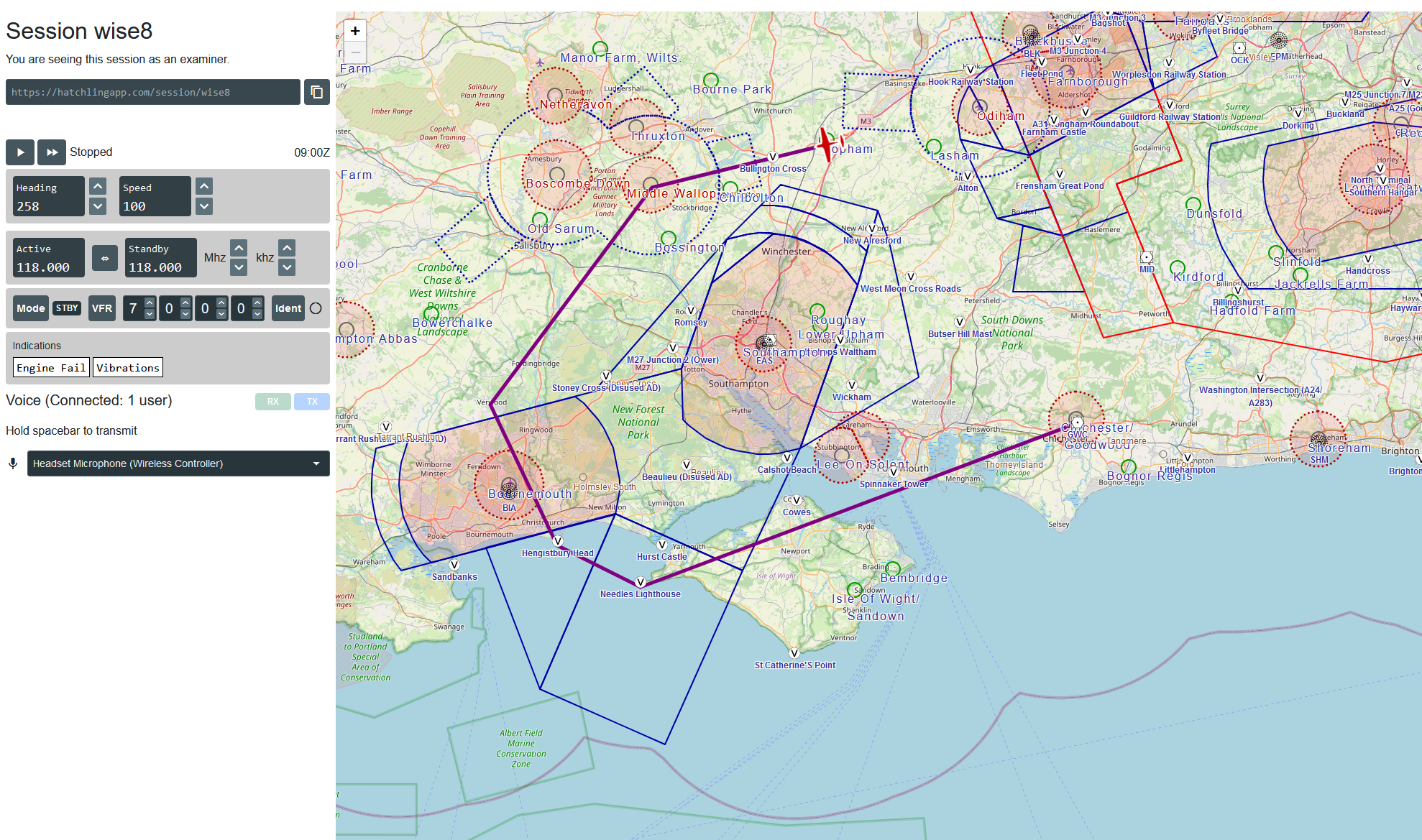Decrease speed with down arrow
The height and width of the screenshot is (840, 1422).
click(204, 206)
